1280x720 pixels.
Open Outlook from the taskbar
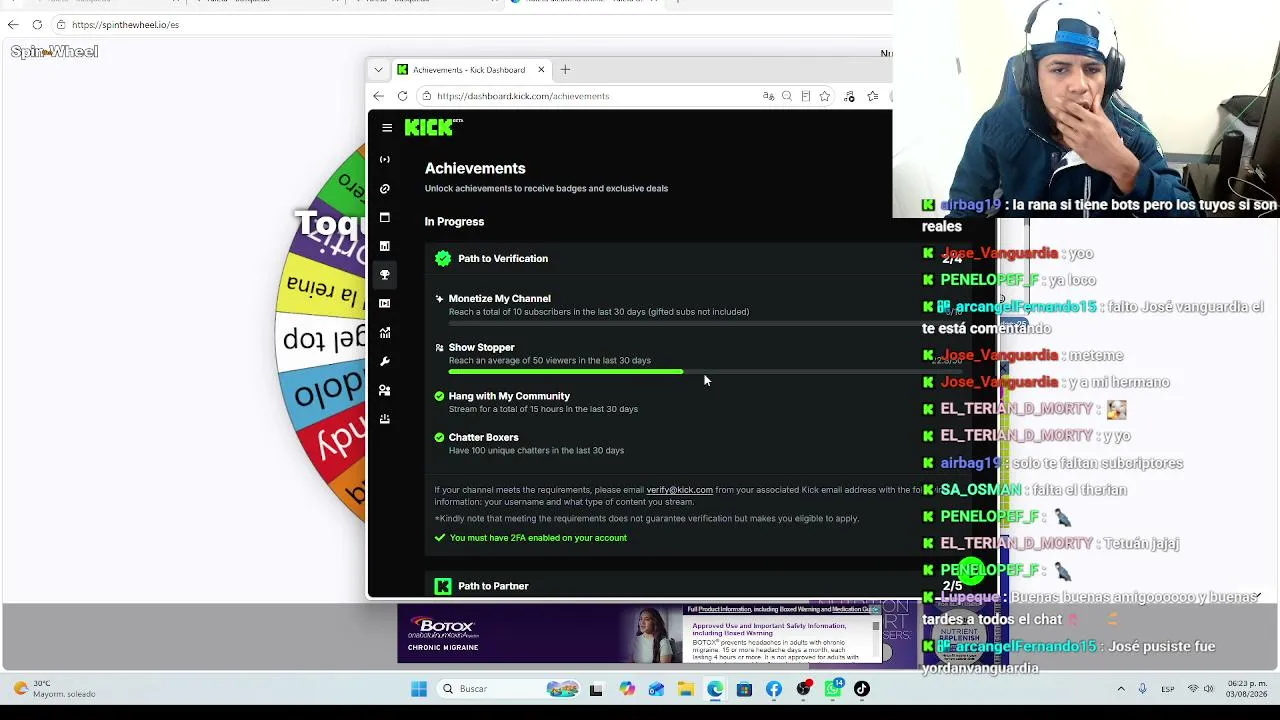(656, 689)
